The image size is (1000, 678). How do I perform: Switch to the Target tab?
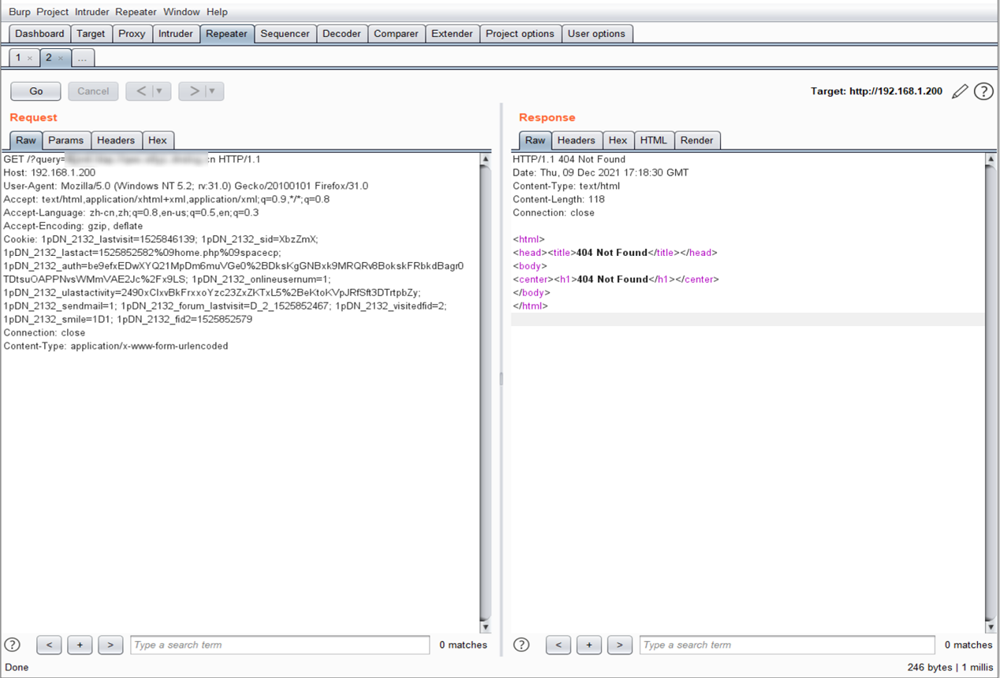tap(91, 34)
